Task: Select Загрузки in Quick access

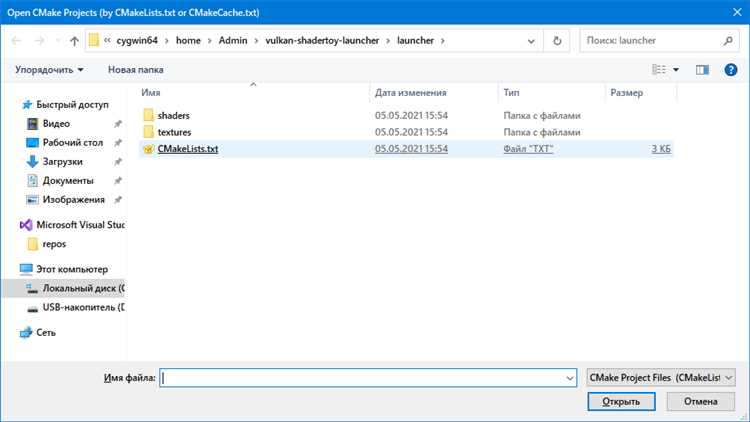Action: point(62,162)
